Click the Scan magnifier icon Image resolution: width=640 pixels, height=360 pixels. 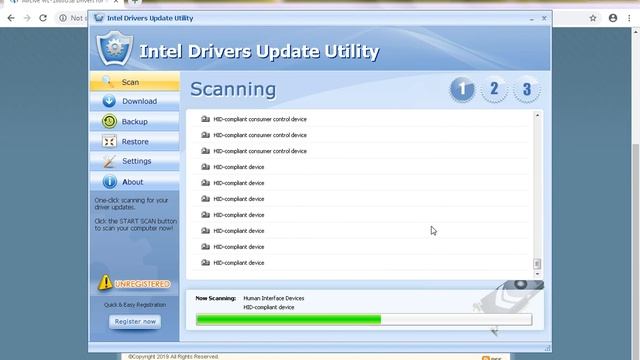point(108,81)
